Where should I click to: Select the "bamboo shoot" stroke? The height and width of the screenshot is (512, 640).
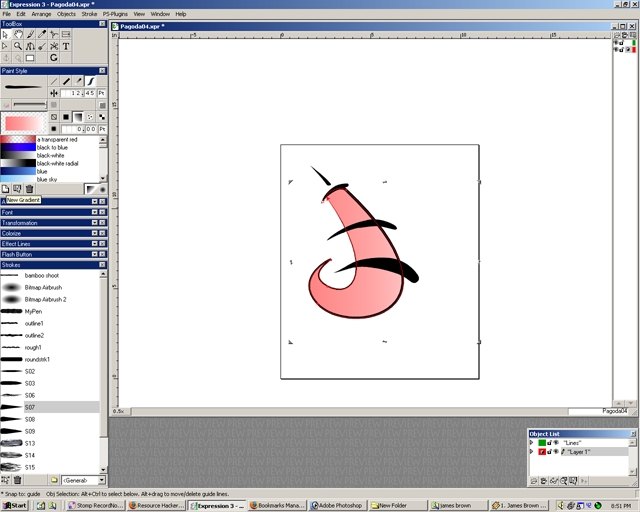50,276
